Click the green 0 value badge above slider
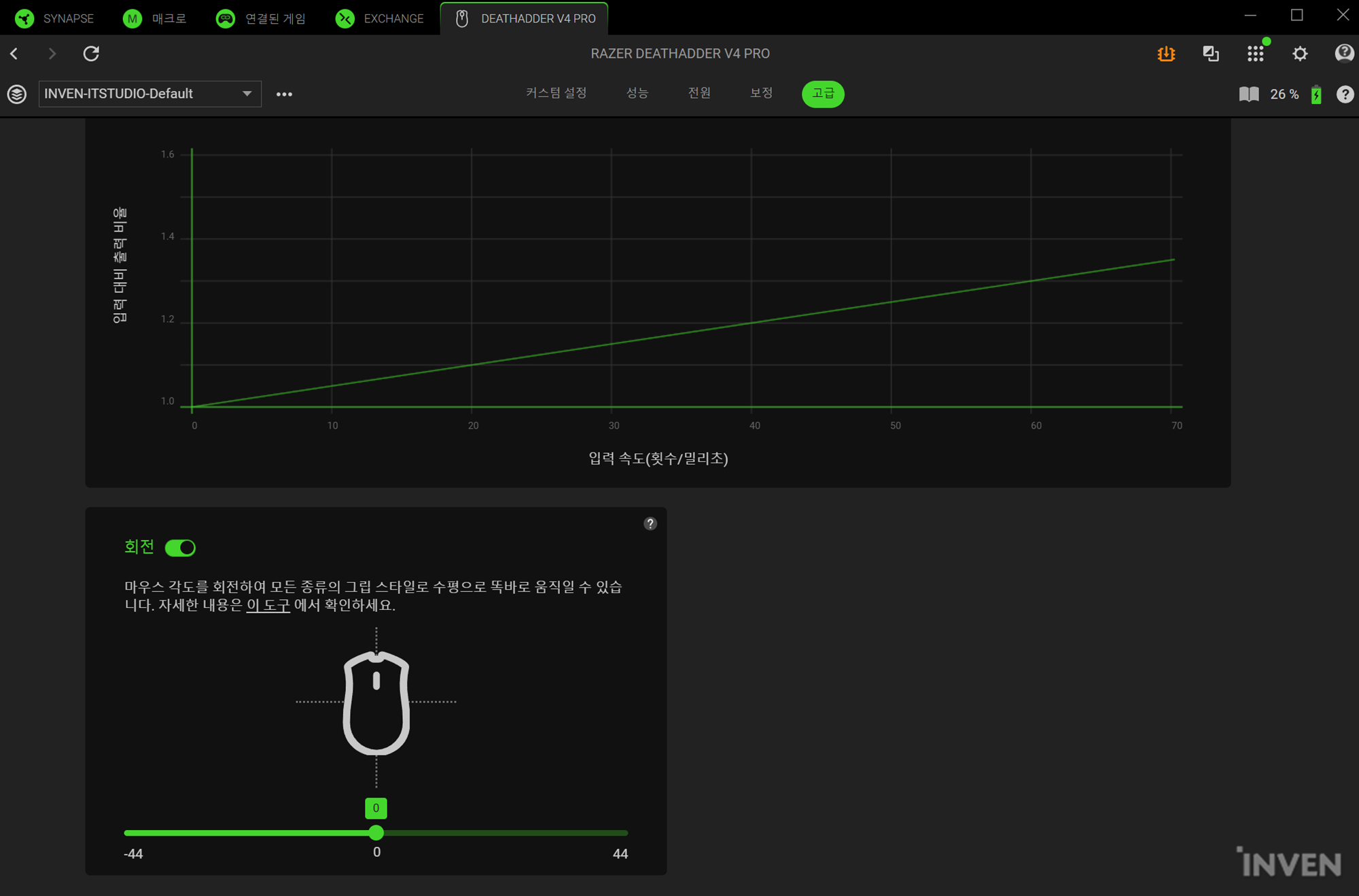The height and width of the screenshot is (896, 1359). (x=376, y=808)
